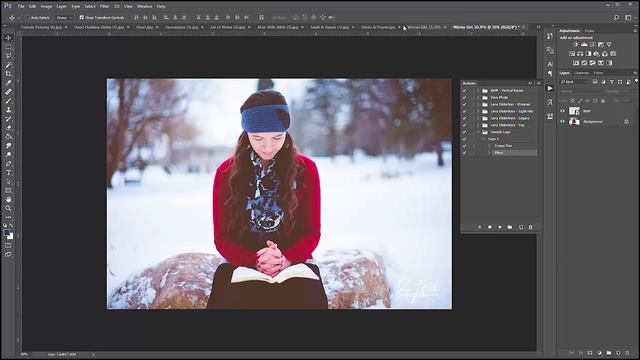Switch to the Channels panel tab
The image size is (640, 360).
click(x=581, y=73)
